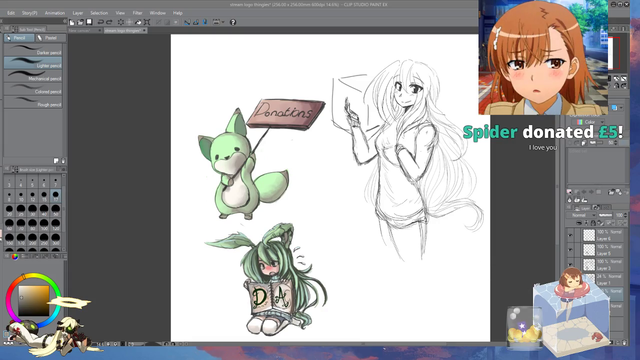Choose the Colored pencil brush
The height and width of the screenshot is (360, 640).
click(x=33, y=89)
